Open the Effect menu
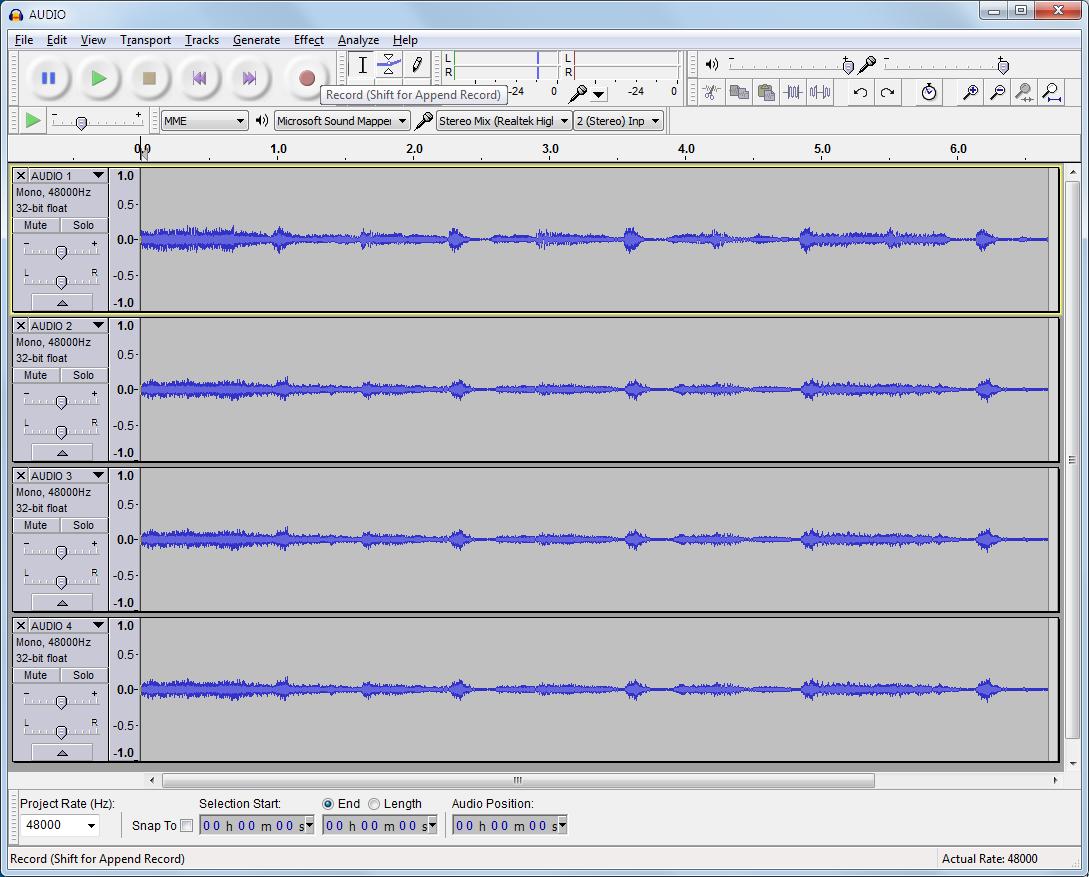This screenshot has height=877, width=1089. point(308,40)
